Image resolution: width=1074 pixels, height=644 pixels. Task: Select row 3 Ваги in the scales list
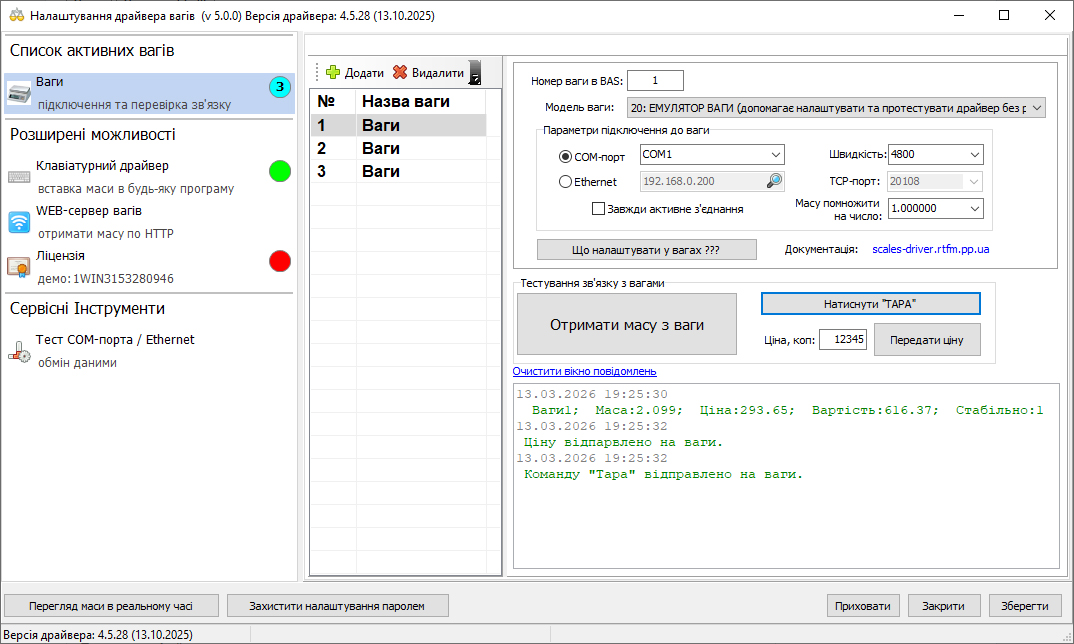point(380,171)
